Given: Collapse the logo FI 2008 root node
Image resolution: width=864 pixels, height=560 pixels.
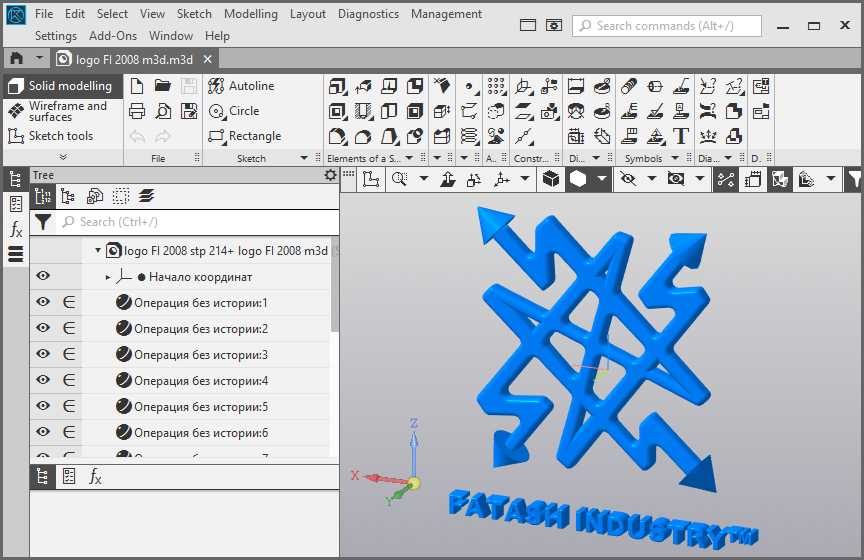Looking at the screenshot, I should coord(98,251).
